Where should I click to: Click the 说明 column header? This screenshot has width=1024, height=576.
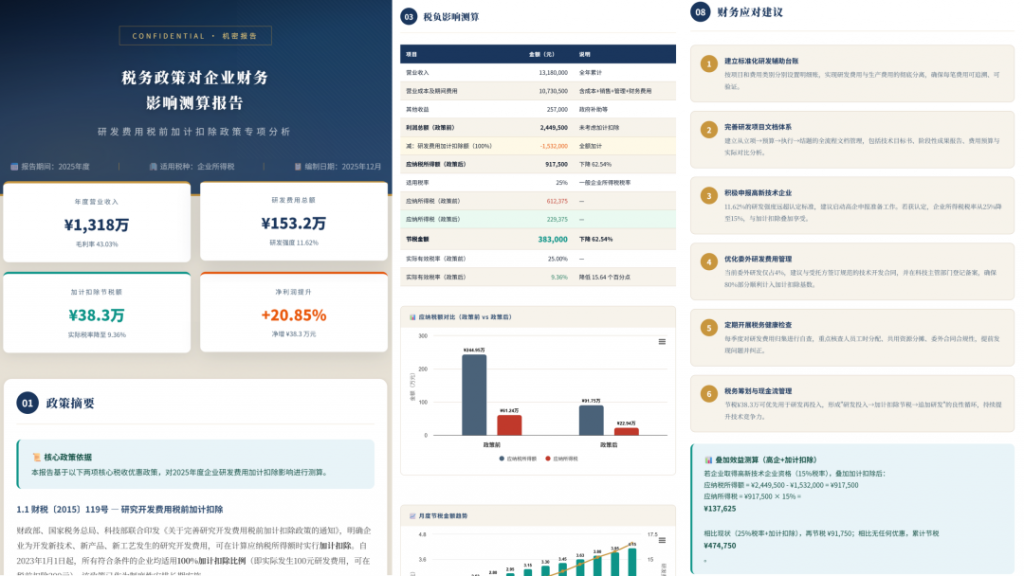[584, 54]
